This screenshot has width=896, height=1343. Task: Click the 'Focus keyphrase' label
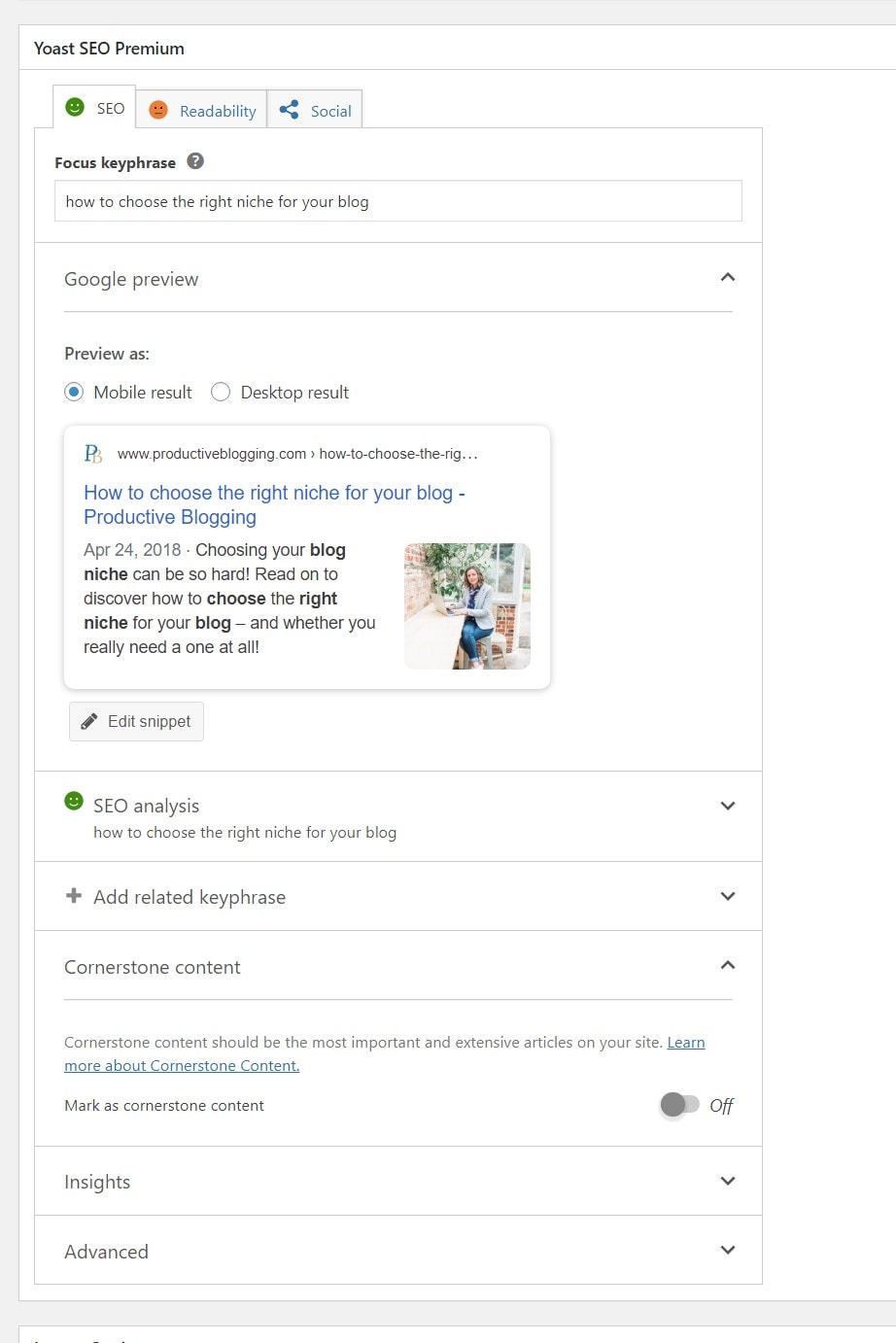coord(115,162)
